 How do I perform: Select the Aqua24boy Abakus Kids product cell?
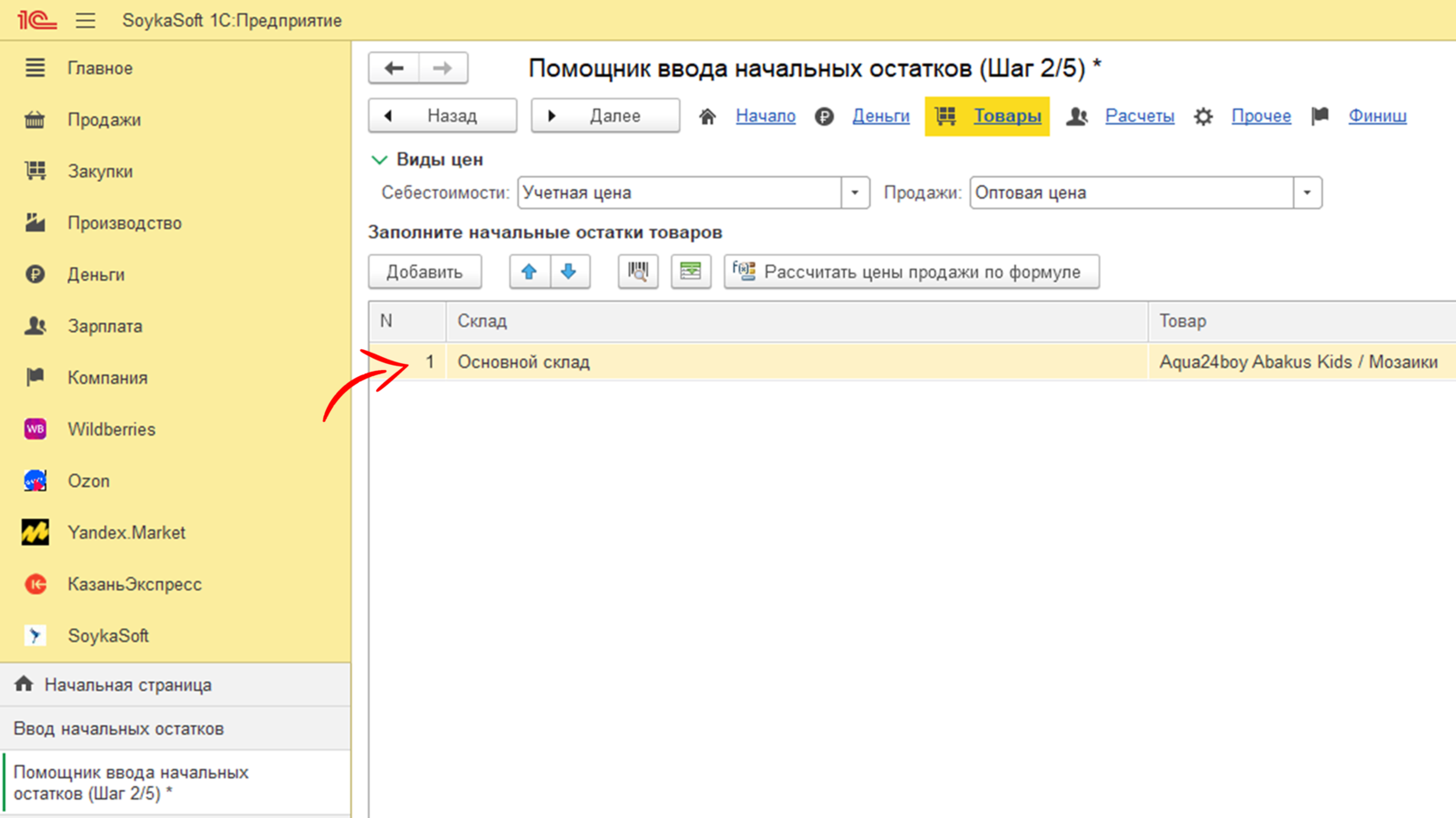(x=1303, y=362)
